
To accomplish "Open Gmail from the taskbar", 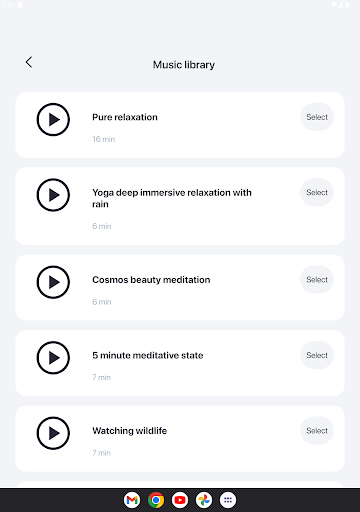I will [x=132, y=500].
